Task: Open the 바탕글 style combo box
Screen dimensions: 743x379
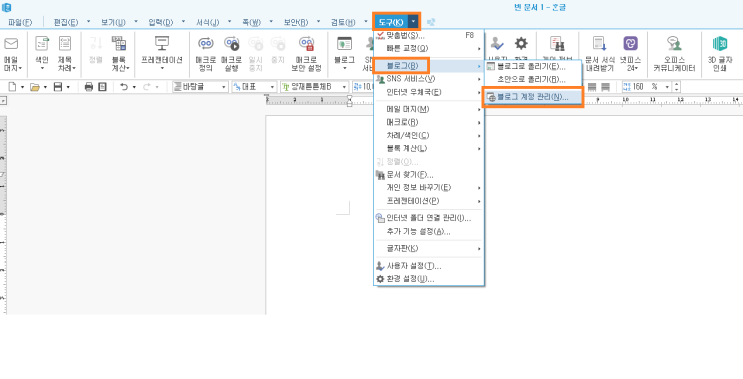Action: [x=200, y=87]
